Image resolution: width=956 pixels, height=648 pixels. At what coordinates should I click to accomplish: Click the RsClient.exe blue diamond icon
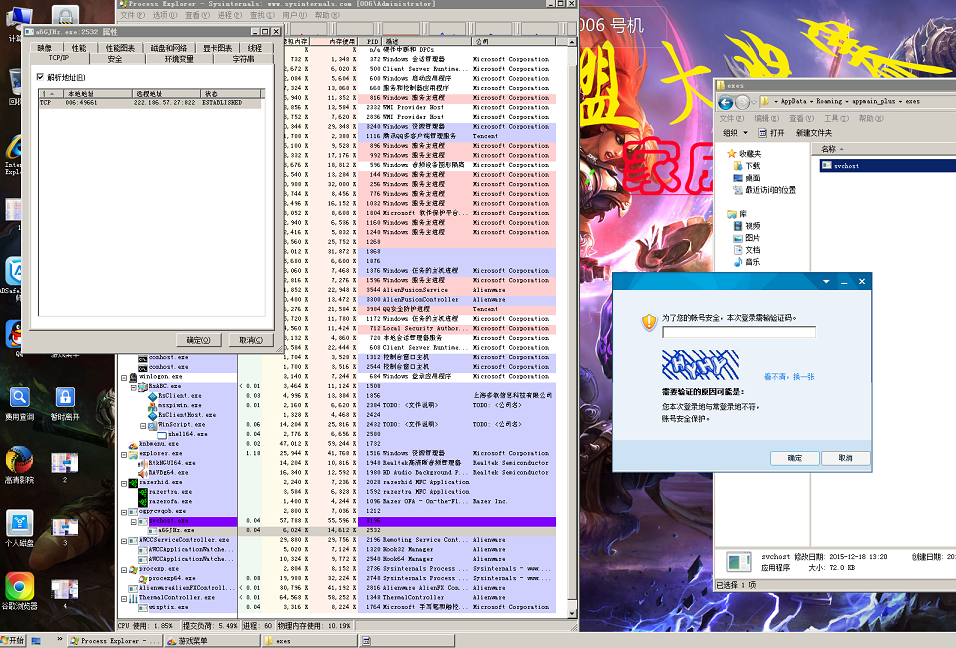(x=152, y=396)
